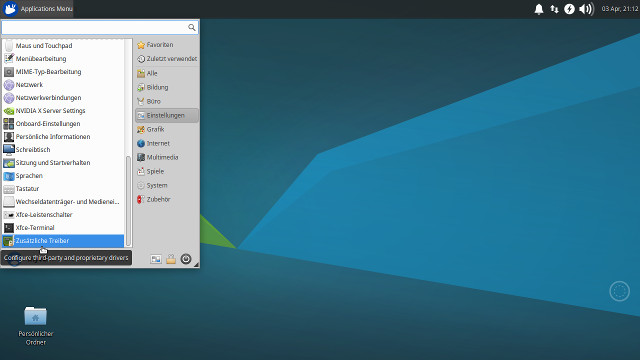Click the Netzwerkverbindungen icon
Image resolution: width=640 pixels, height=360 pixels.
(9, 98)
